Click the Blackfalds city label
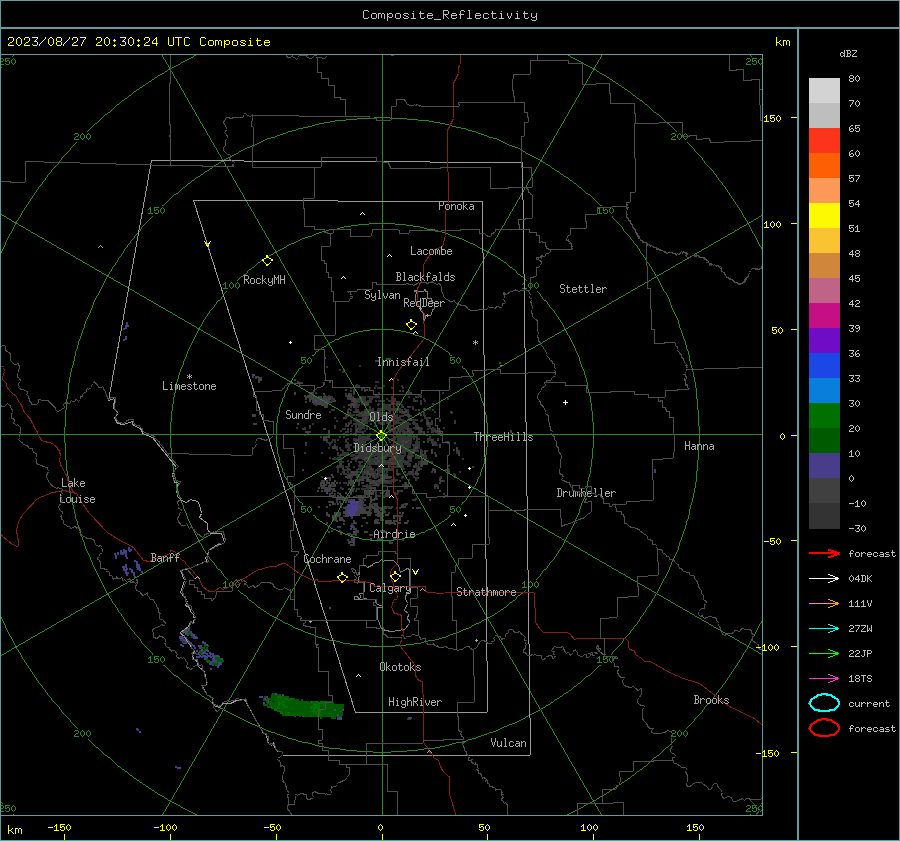The image size is (900, 841). 425,277
